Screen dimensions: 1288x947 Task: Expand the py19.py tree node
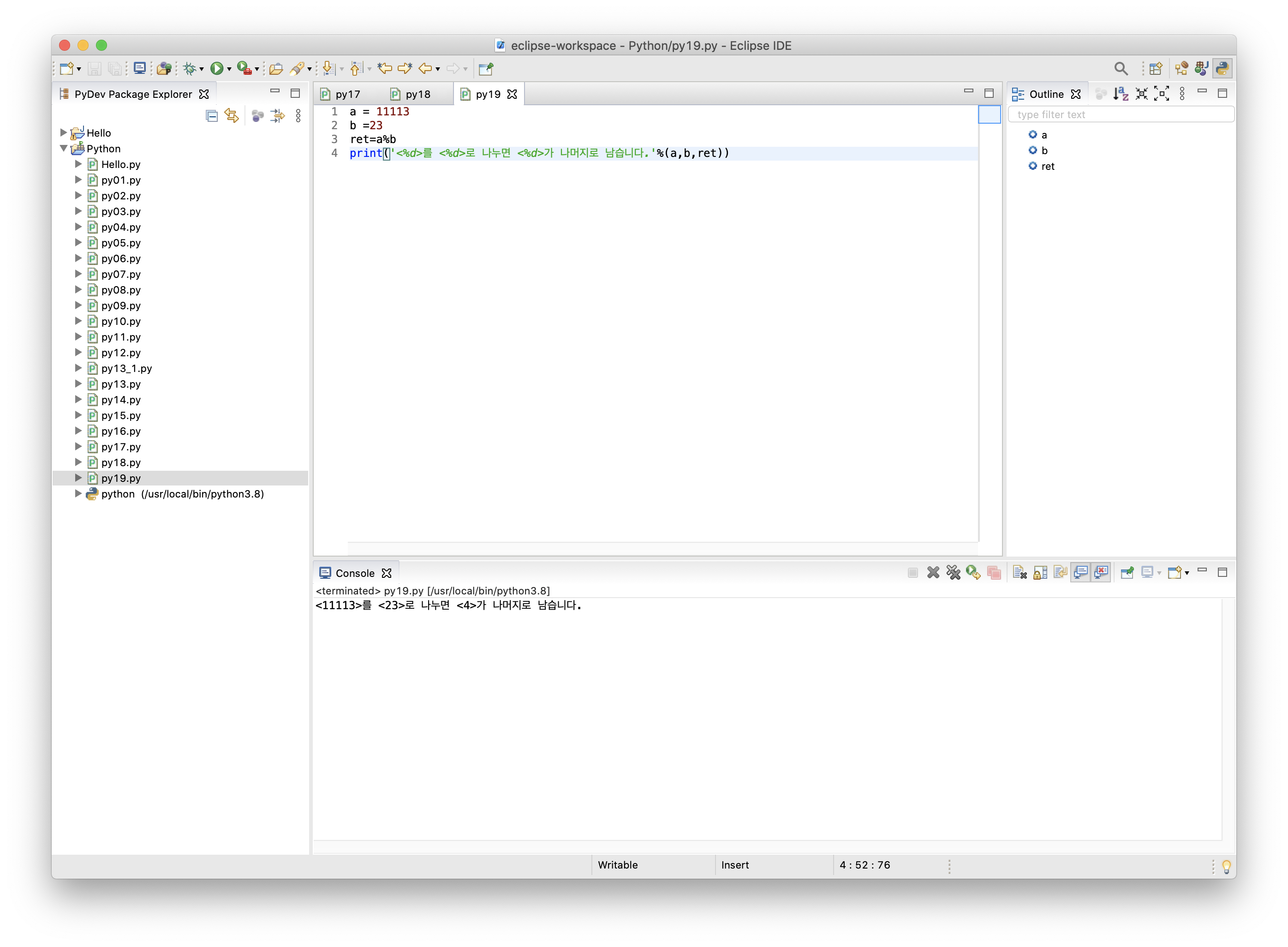(78, 478)
